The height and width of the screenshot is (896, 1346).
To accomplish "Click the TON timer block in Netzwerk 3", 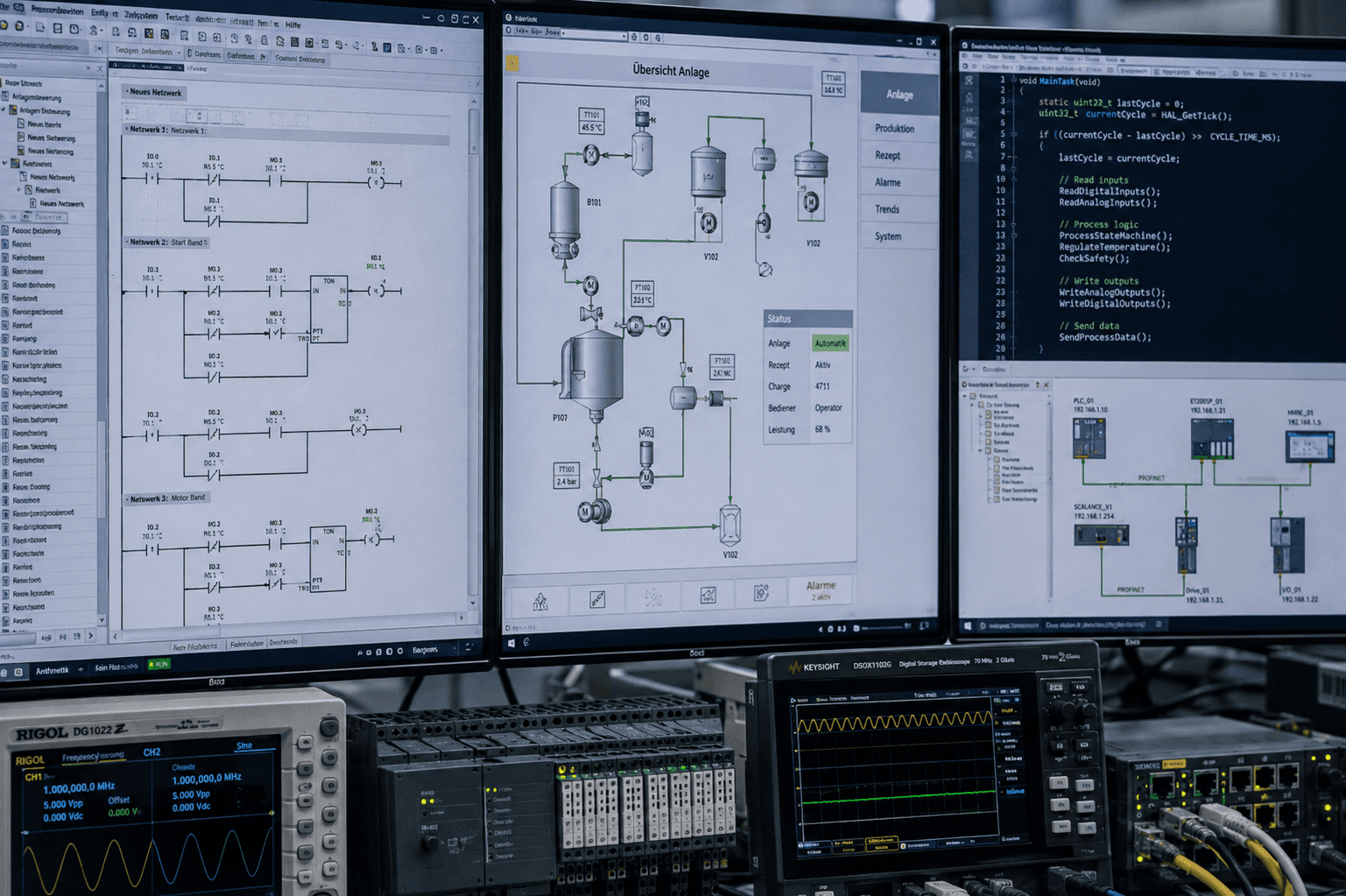I will click(x=328, y=558).
